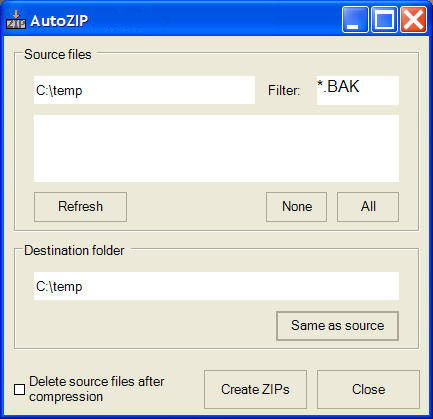This screenshot has height=419, width=433.
Task: Click the 'Filter:' label
Action: click(284, 91)
